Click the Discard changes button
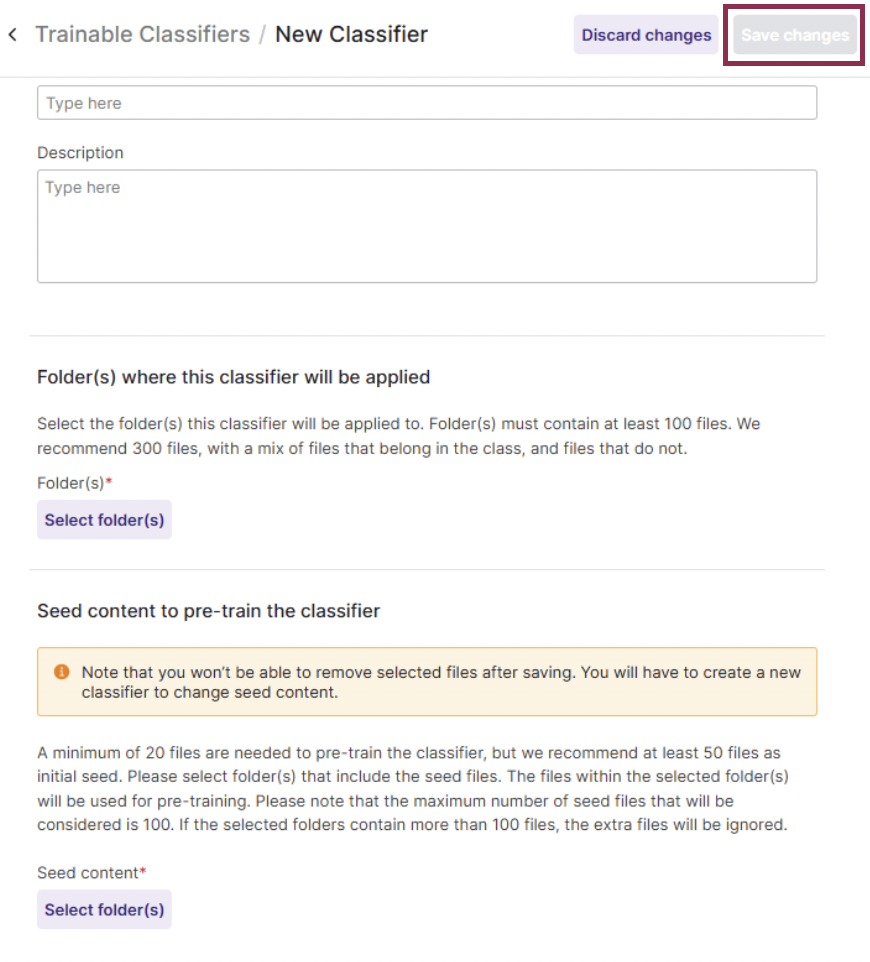Screen dimensions: 870x962 pyautogui.click(x=646, y=34)
